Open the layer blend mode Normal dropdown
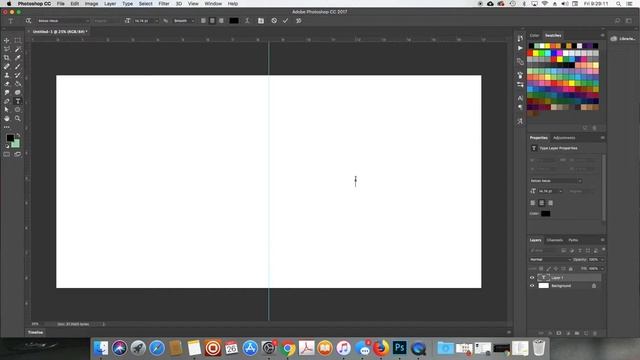Image resolution: width=640 pixels, height=360 pixels. coord(550,260)
